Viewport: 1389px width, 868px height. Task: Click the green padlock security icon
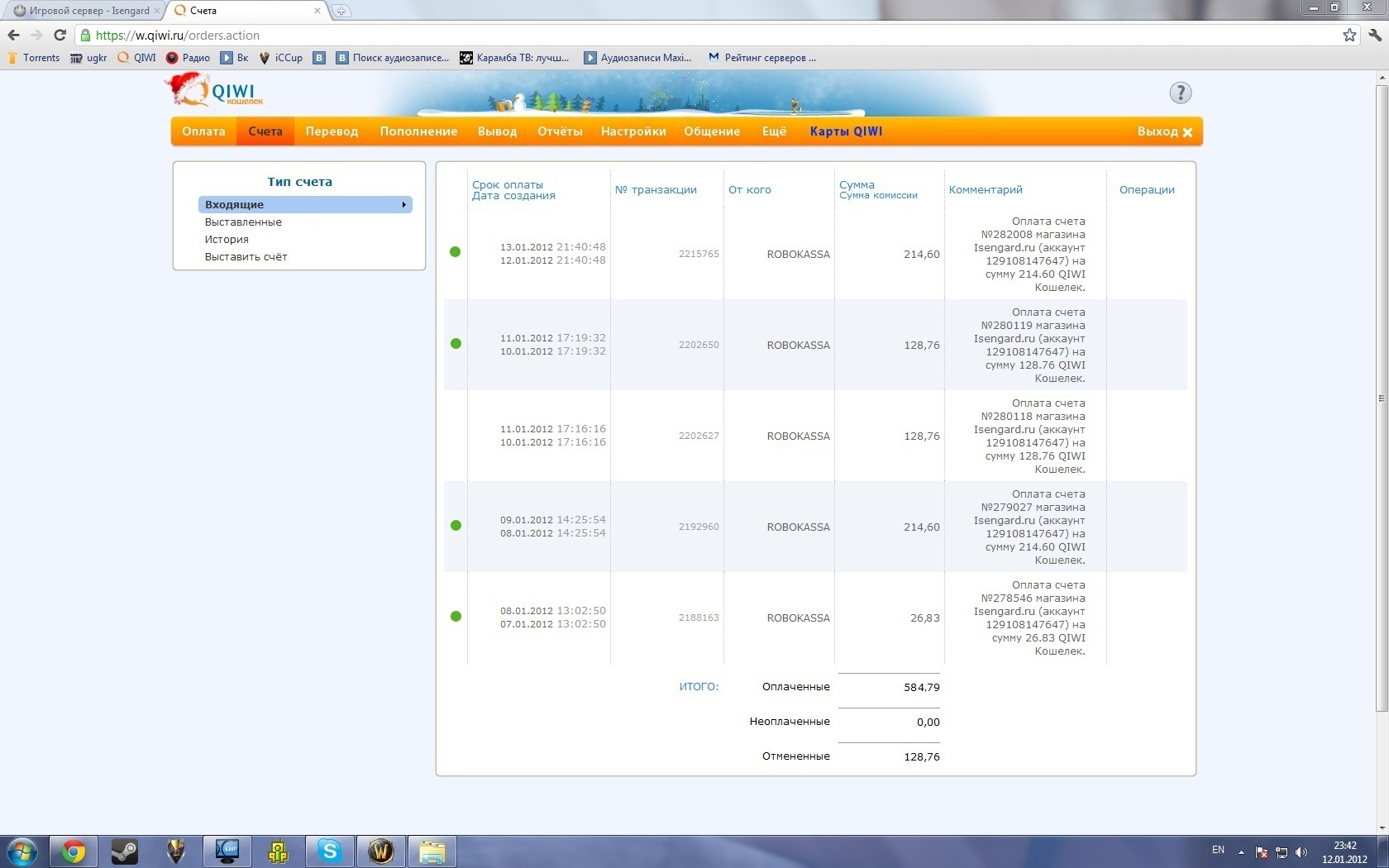click(85, 35)
